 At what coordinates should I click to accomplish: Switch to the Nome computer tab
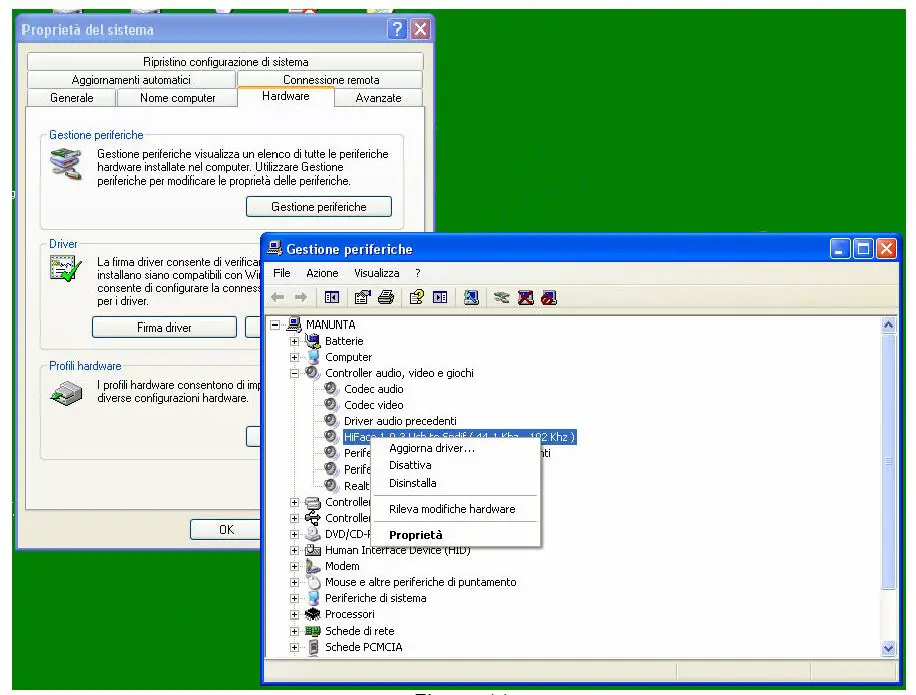point(178,98)
